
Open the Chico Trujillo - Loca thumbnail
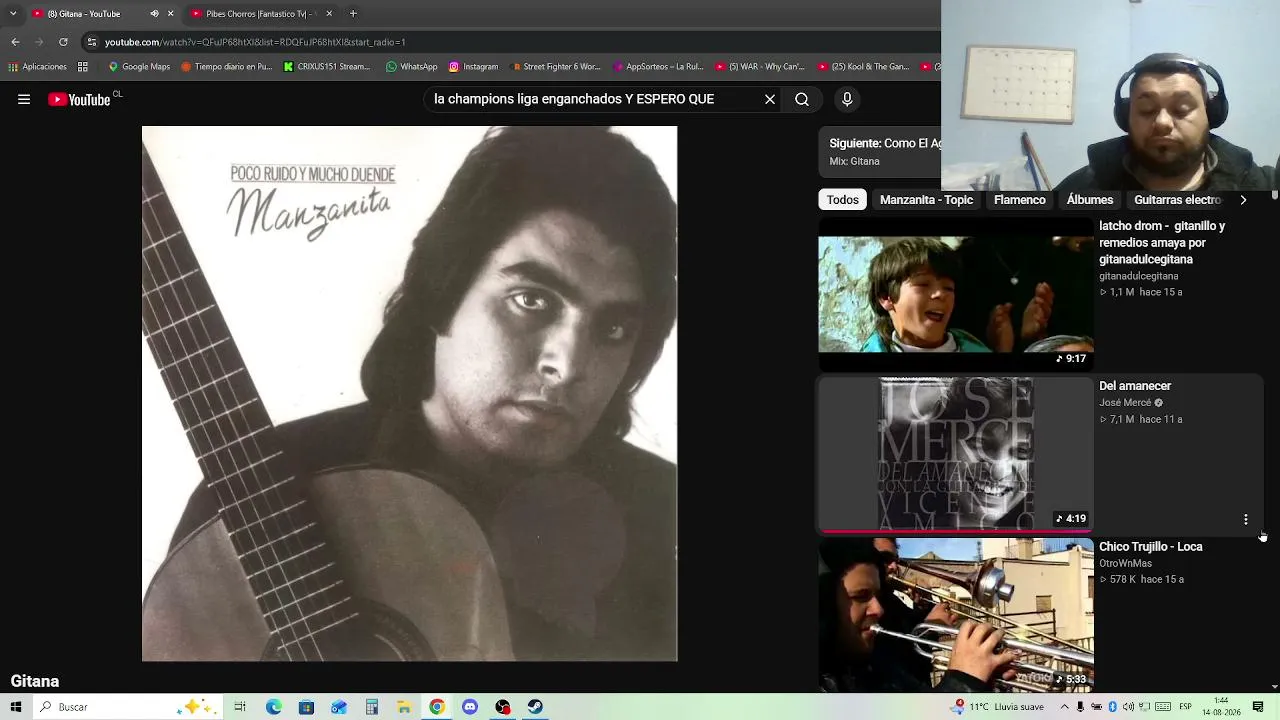click(956, 615)
